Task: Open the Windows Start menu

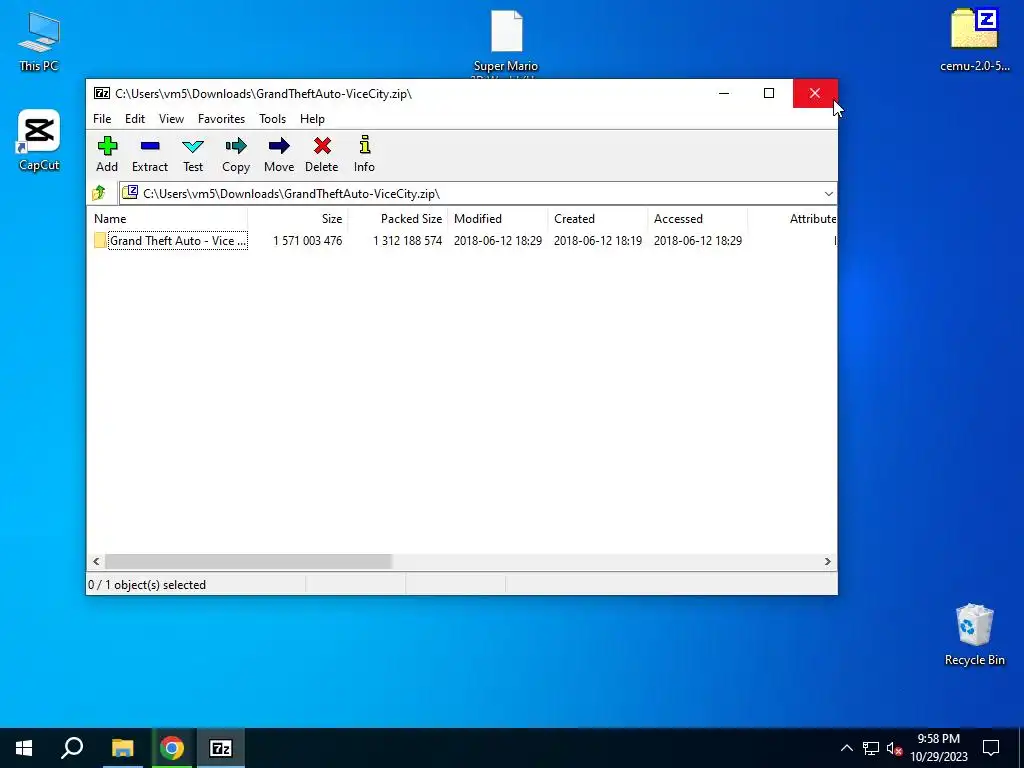Action: [x=24, y=748]
